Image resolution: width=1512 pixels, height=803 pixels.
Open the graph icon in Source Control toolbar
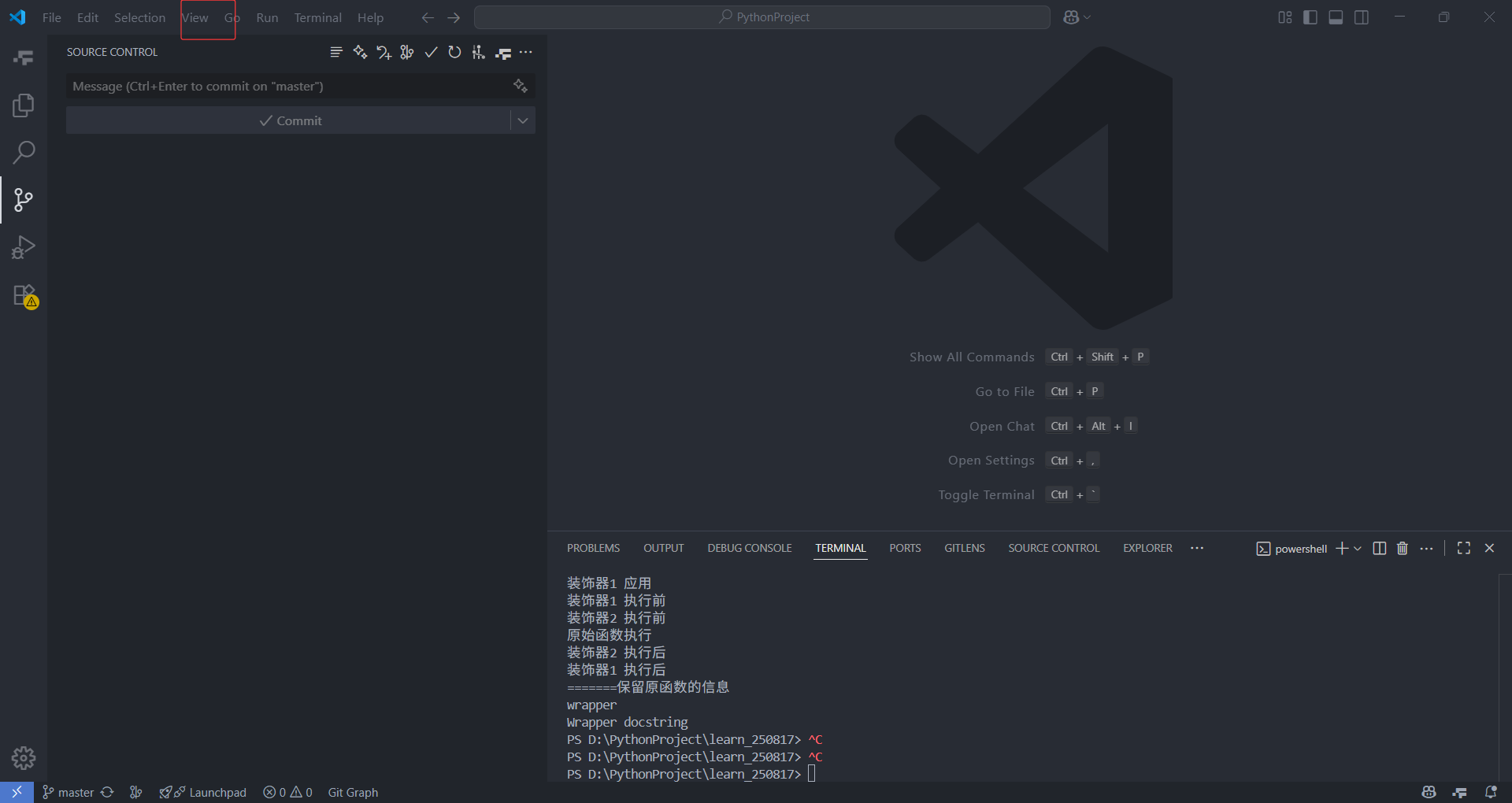click(x=407, y=52)
